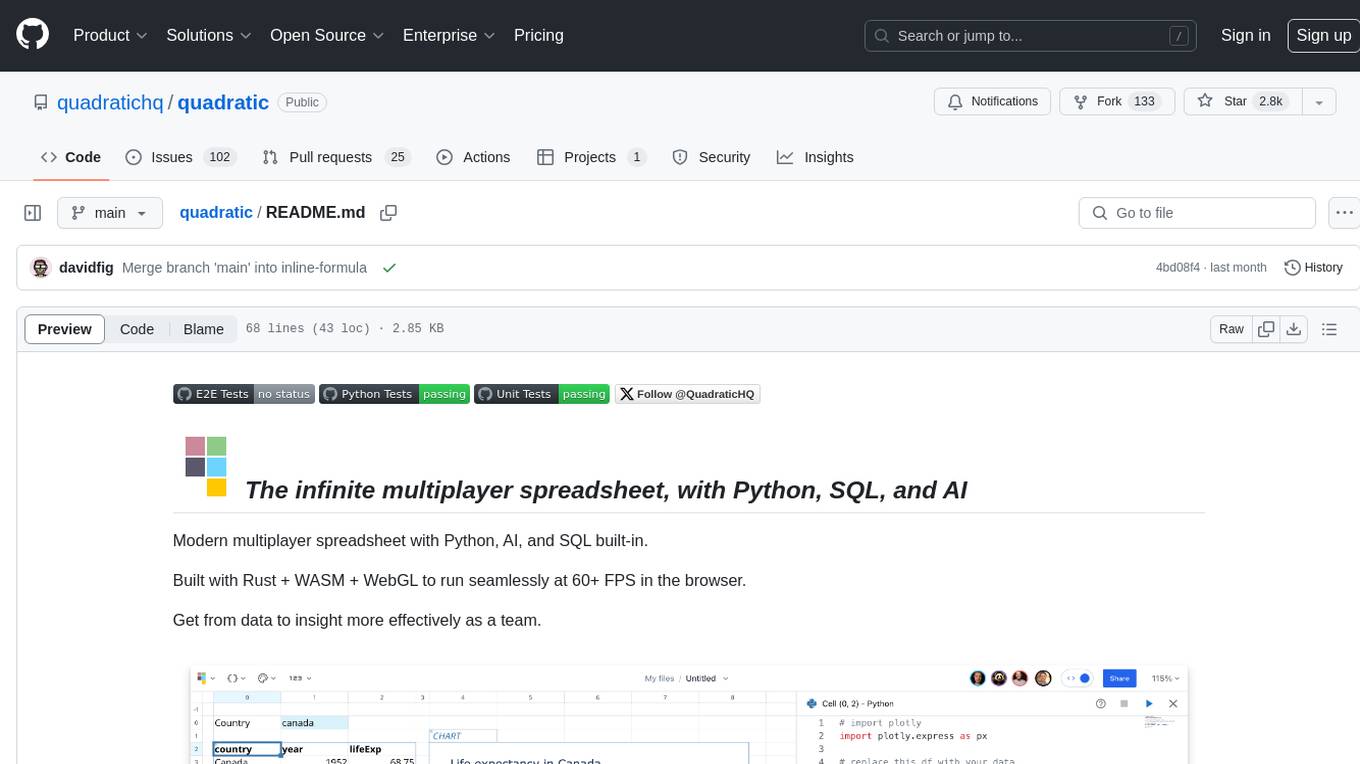This screenshot has width=1360, height=764.
Task: Click the Pull requests count 25 badge
Action: tap(397, 157)
